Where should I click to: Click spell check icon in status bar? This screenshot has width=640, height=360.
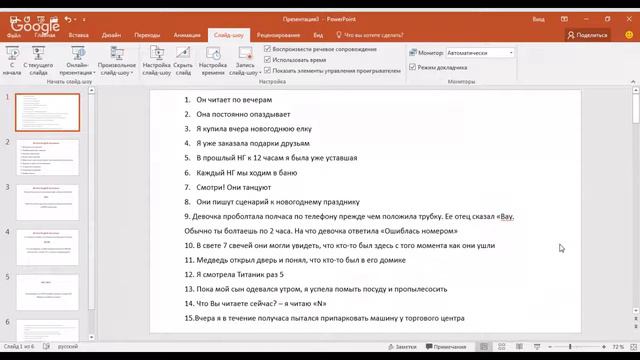[x=46, y=347]
